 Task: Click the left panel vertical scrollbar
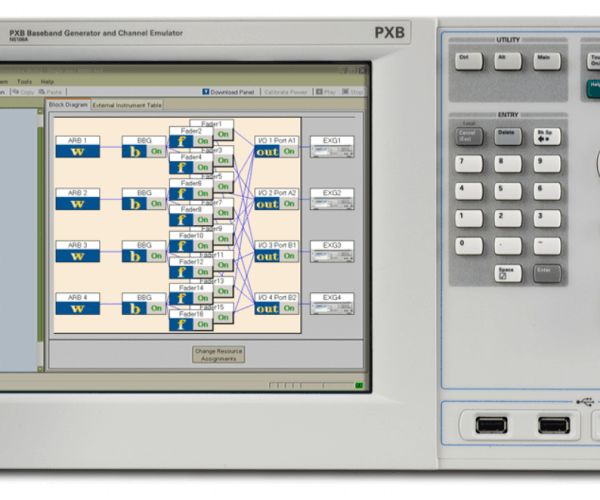40,239
